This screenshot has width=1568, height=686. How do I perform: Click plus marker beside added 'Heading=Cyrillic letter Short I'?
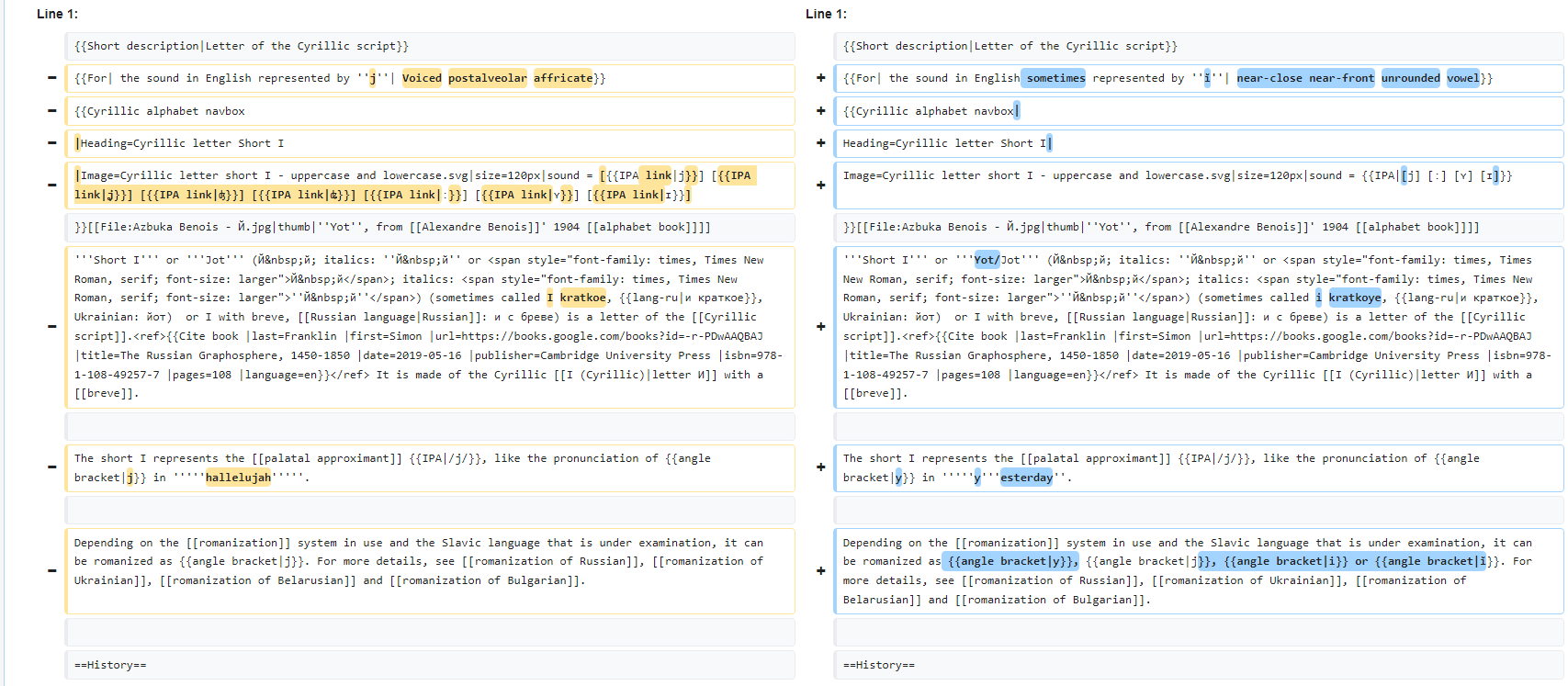point(820,142)
